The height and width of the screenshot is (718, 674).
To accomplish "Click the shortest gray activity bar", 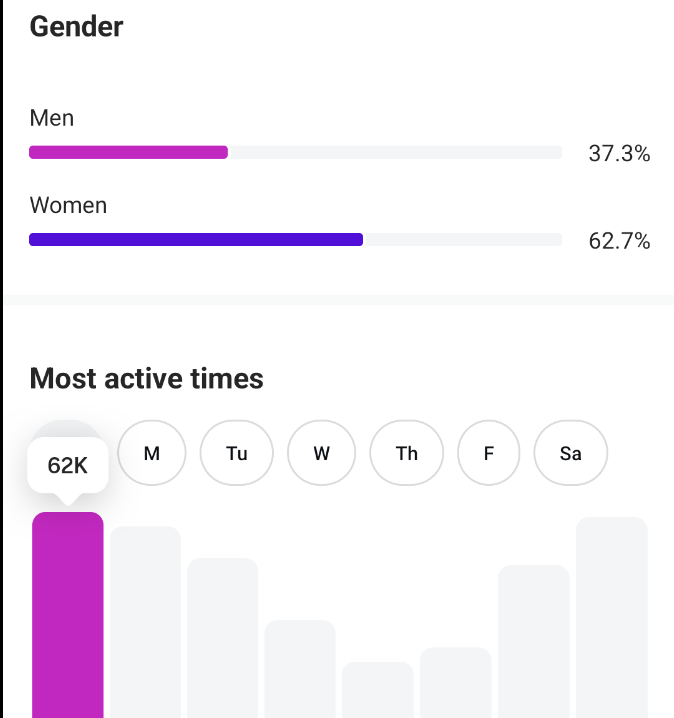I will coord(378,690).
